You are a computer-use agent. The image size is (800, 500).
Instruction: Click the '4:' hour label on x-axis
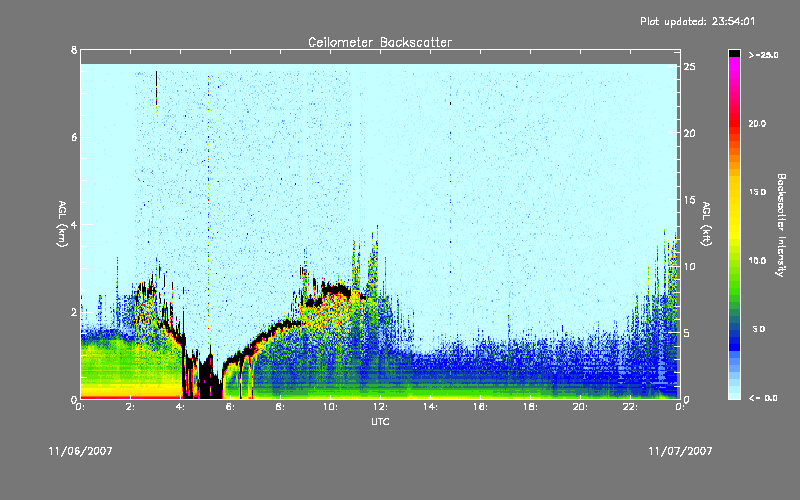181,407
